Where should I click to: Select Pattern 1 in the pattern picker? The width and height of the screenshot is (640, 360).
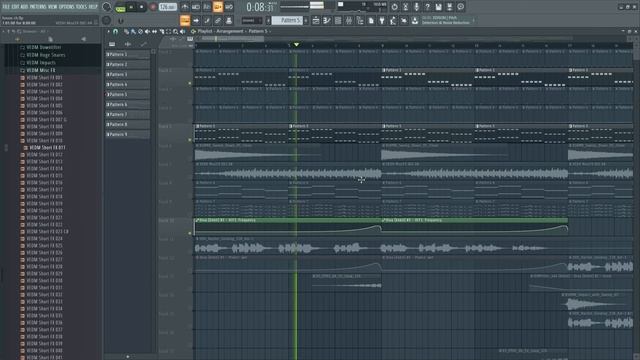pyautogui.click(x=128, y=54)
